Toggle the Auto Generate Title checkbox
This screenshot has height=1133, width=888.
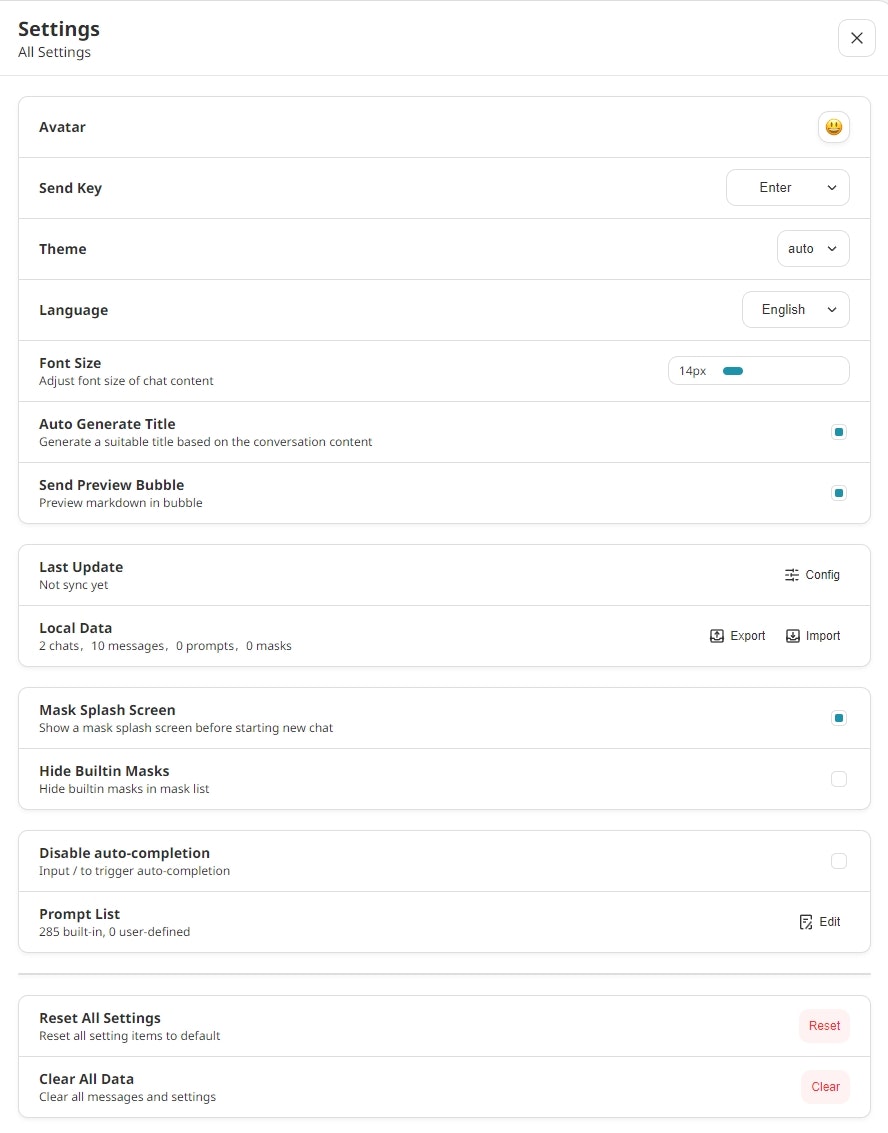click(x=839, y=432)
